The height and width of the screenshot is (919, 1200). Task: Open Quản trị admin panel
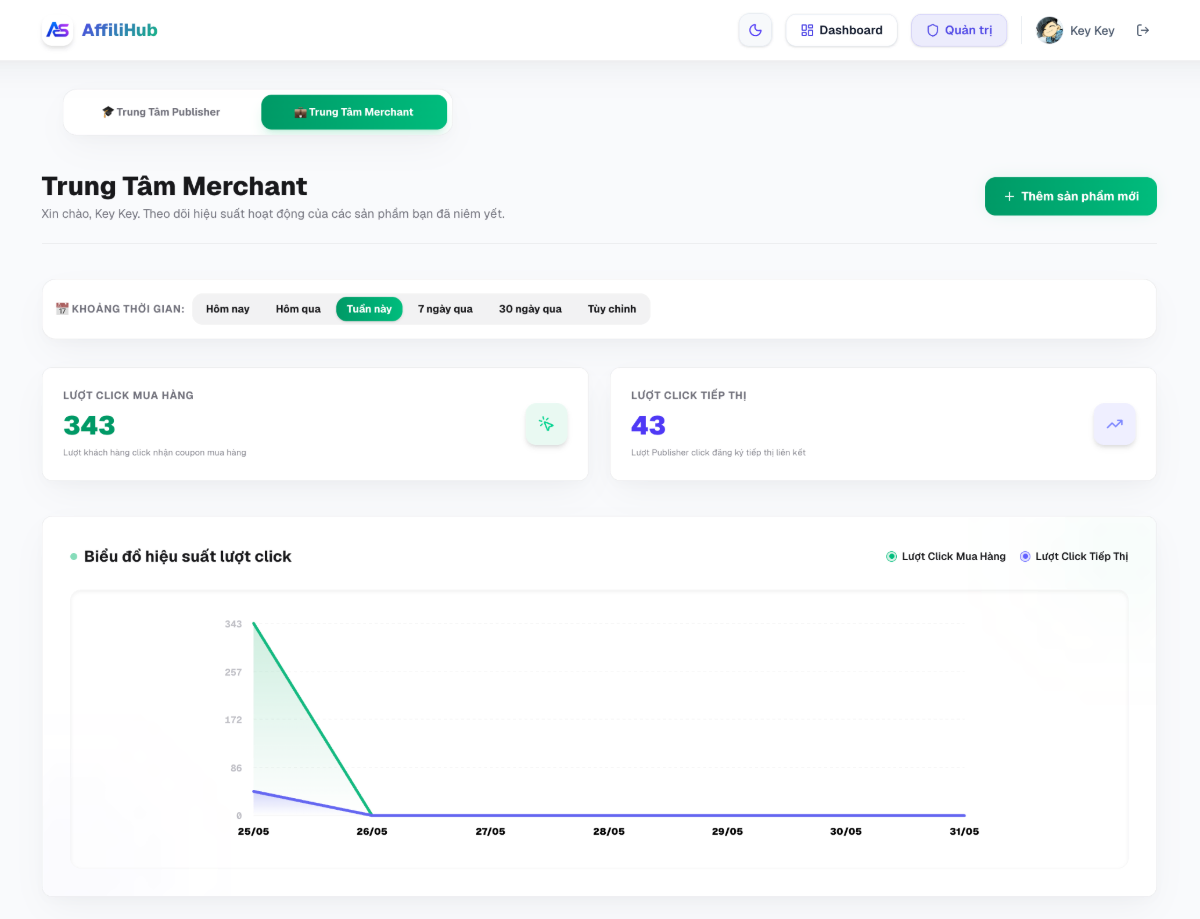tap(959, 30)
